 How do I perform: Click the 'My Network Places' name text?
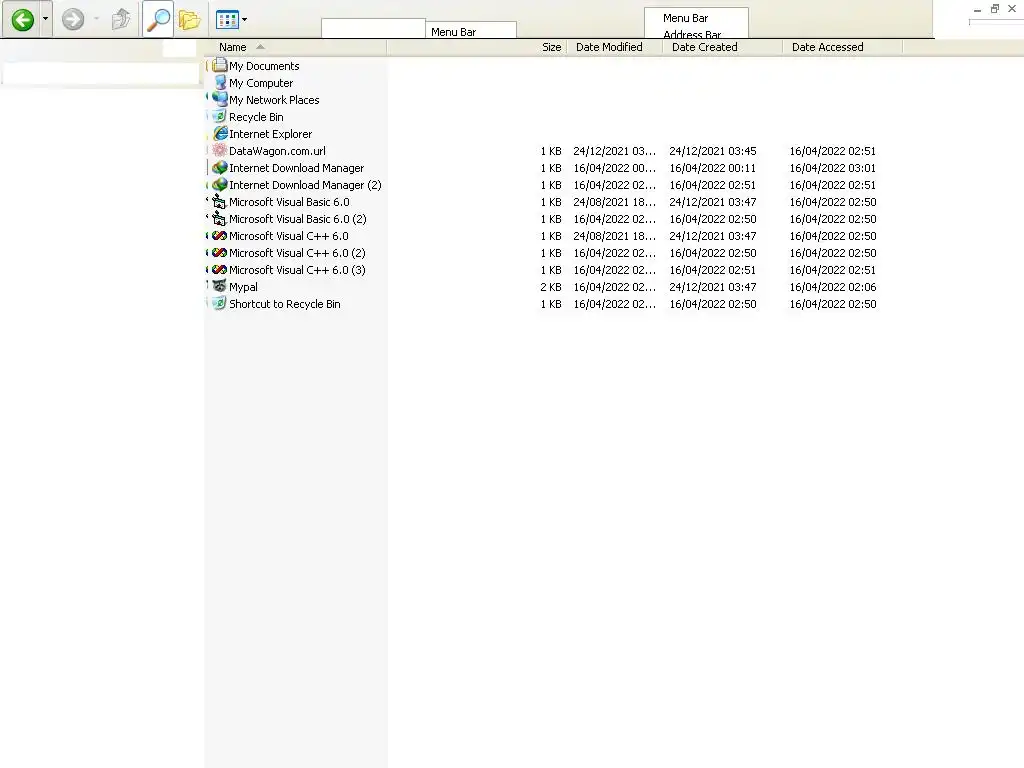click(x=274, y=100)
